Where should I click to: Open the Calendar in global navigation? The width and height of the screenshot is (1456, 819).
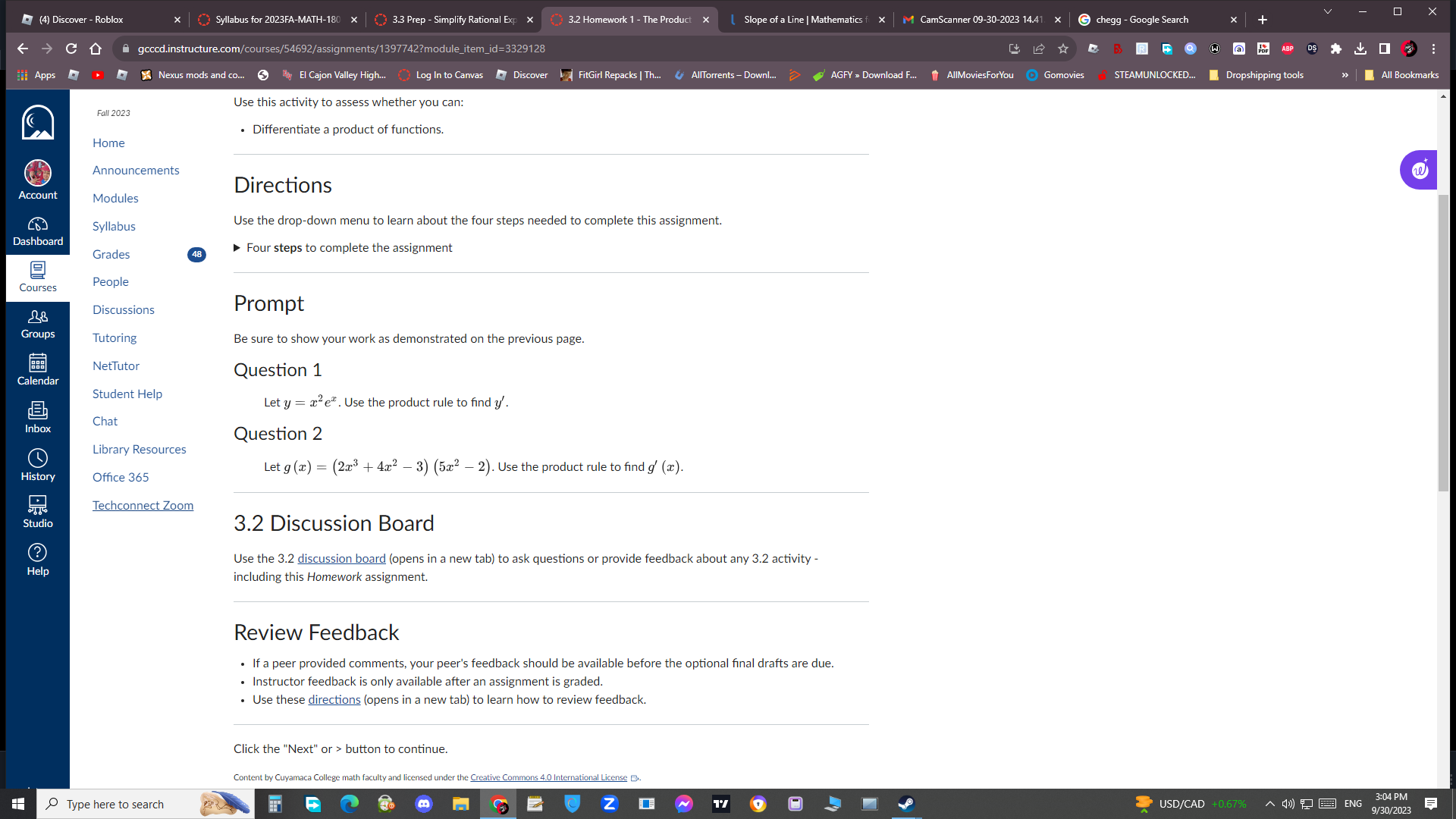pyautogui.click(x=38, y=370)
